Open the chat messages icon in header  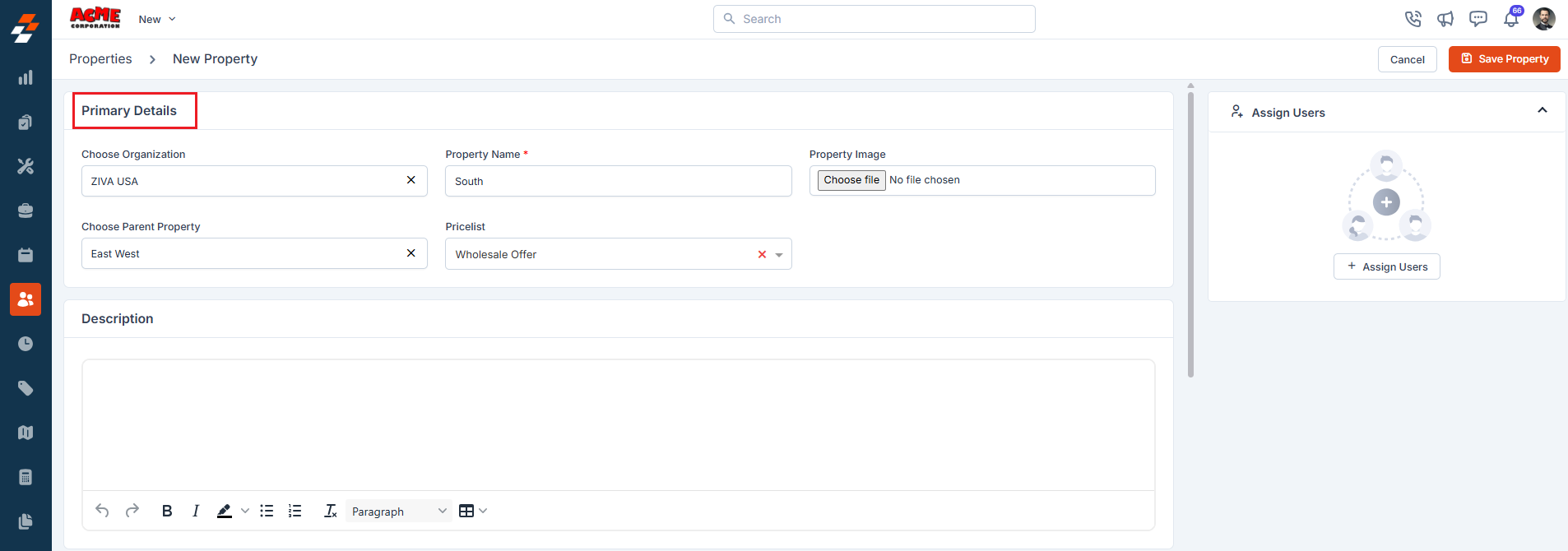[1478, 19]
